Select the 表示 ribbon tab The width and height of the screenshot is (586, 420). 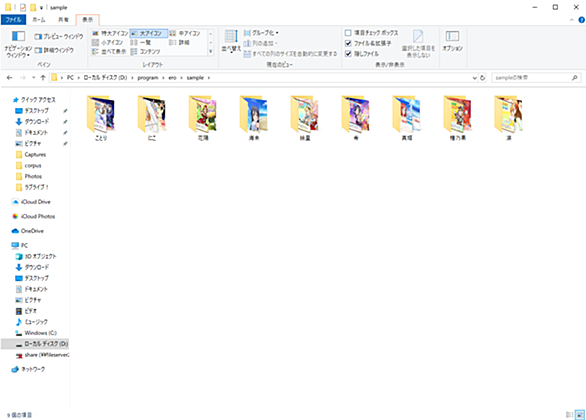[87, 20]
